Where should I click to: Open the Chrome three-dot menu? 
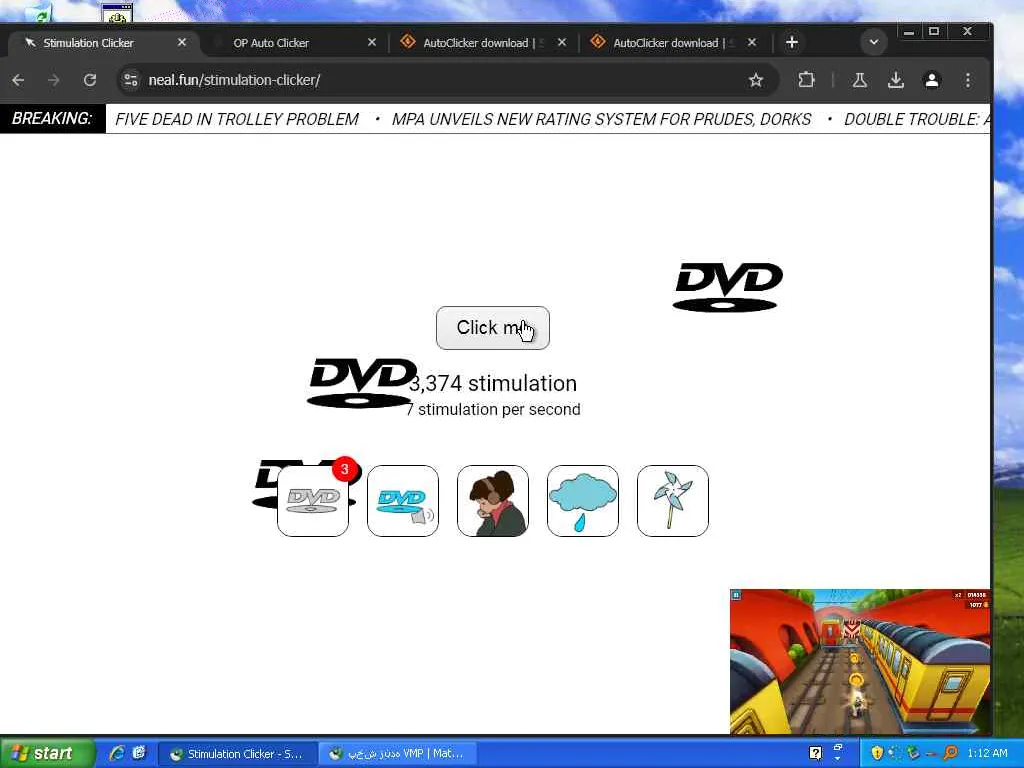pyautogui.click(x=968, y=80)
